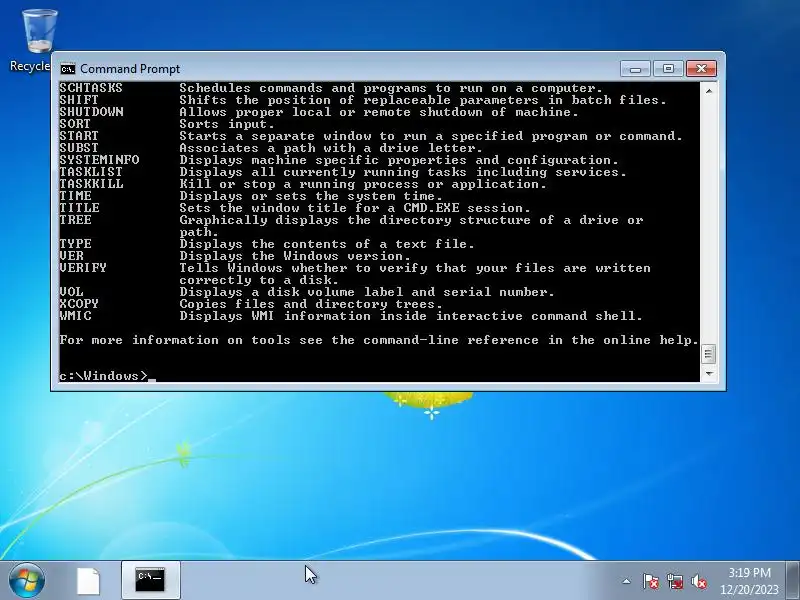Click the SHIFT command text
Screen dimensions: 800x600
pyautogui.click(x=79, y=100)
